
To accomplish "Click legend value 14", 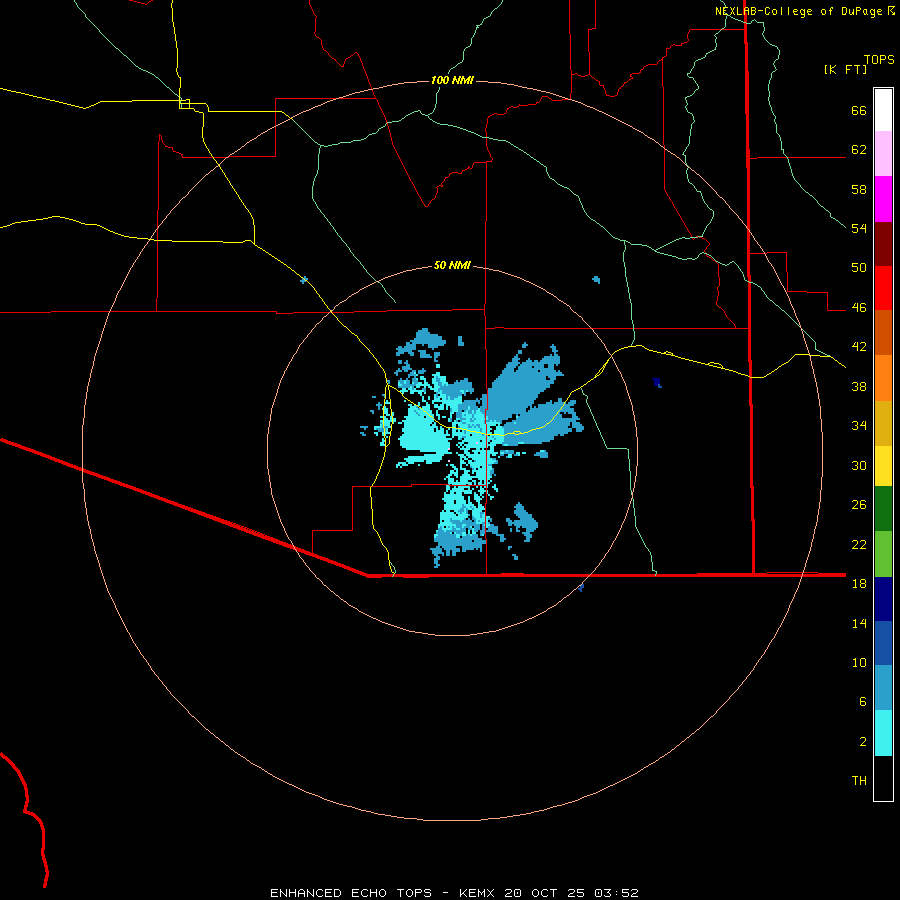I will click(x=859, y=623).
